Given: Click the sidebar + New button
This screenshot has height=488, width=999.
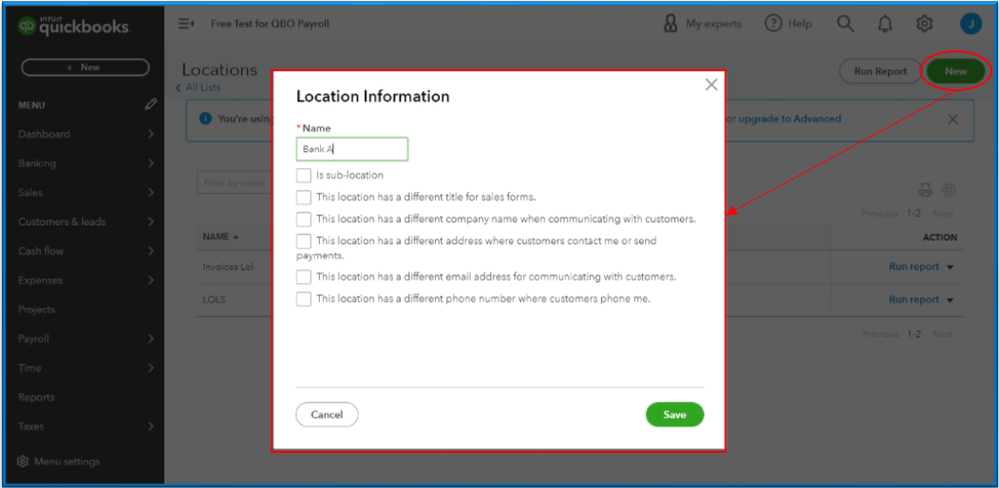Looking at the screenshot, I should point(85,68).
